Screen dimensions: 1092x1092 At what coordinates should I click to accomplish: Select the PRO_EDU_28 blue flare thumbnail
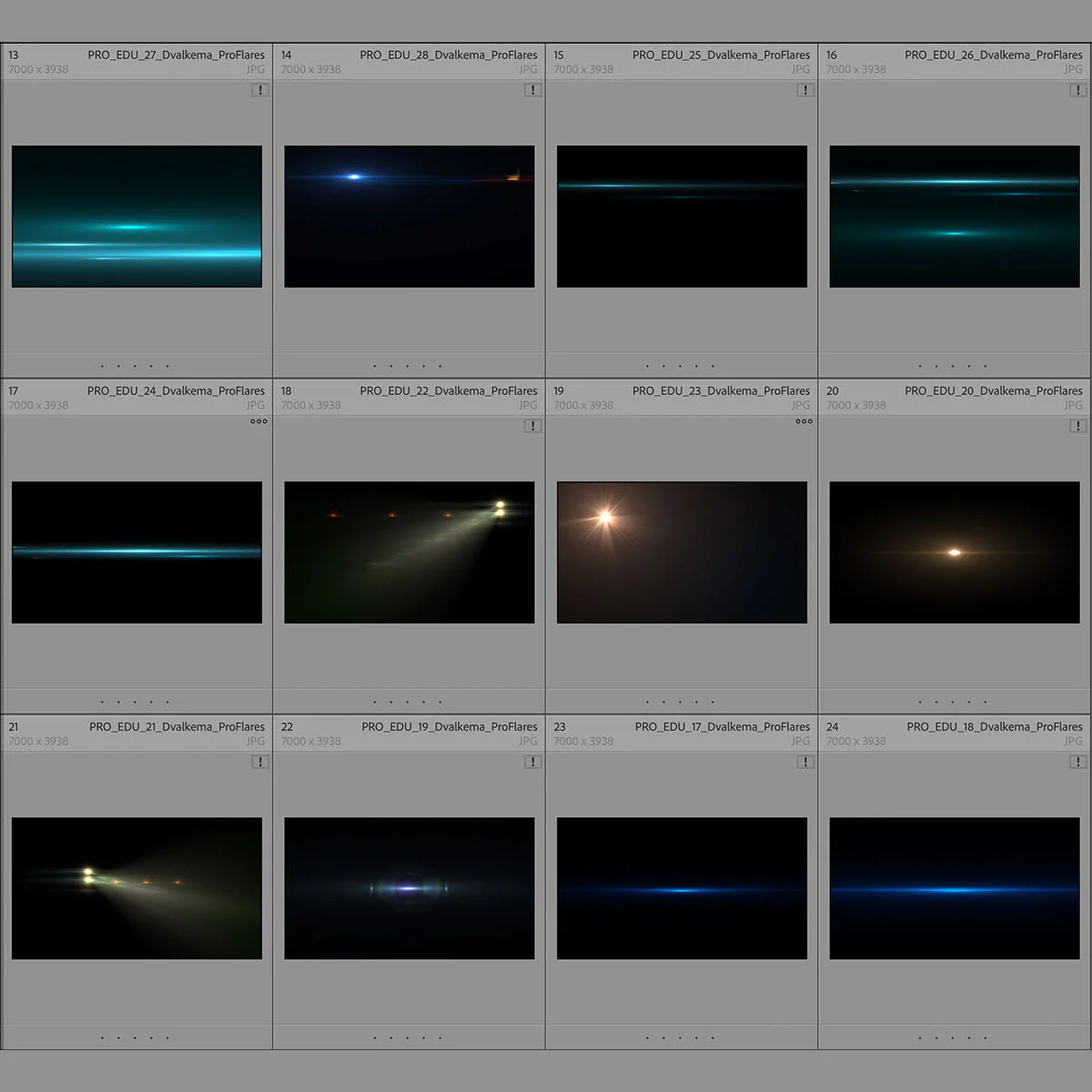(x=409, y=217)
